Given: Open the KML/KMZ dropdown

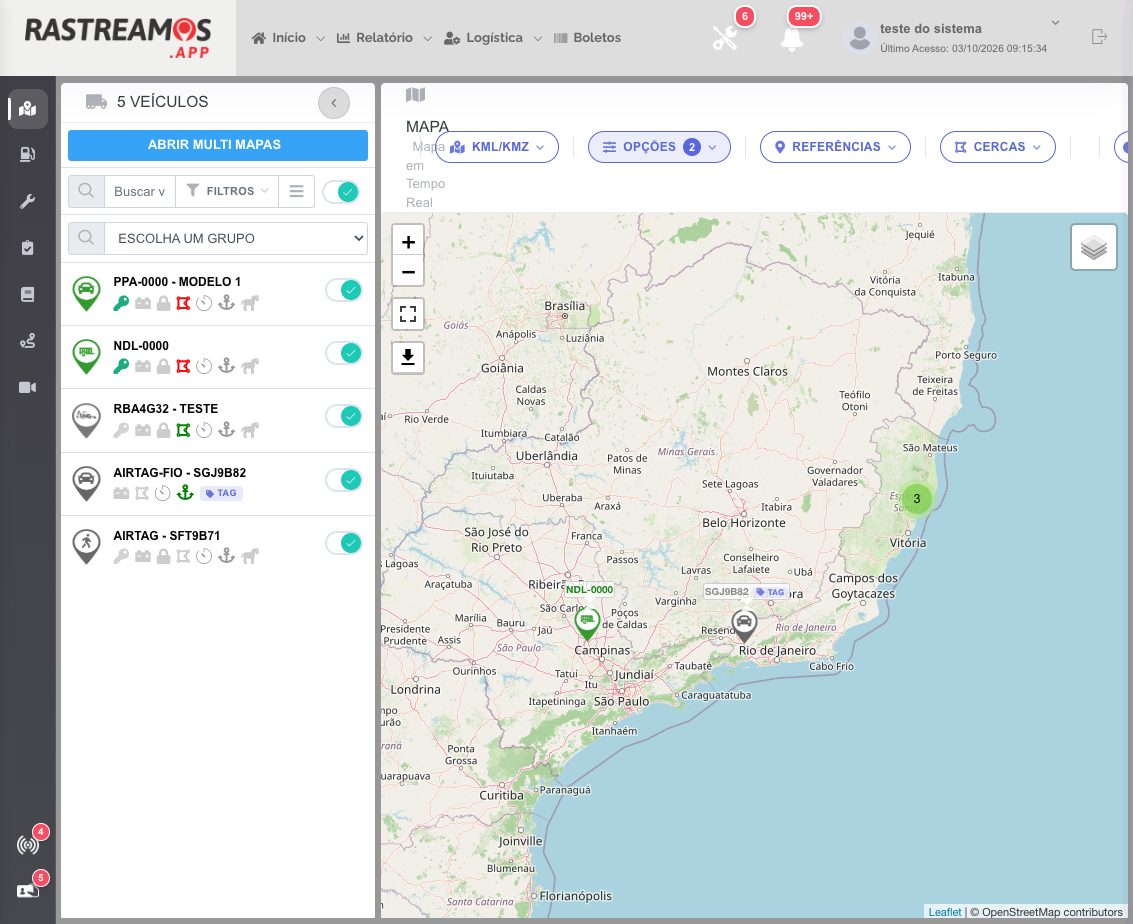Looking at the screenshot, I should pos(497,147).
